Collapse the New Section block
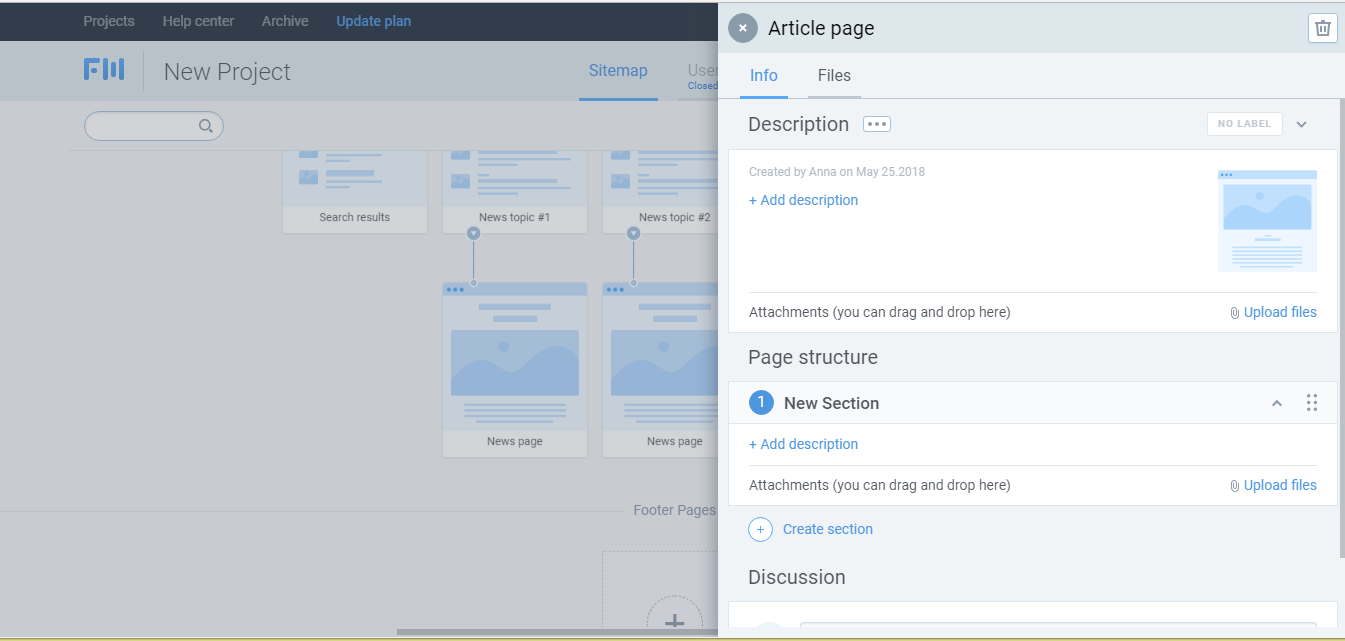This screenshot has width=1345, height=641. [1276, 403]
